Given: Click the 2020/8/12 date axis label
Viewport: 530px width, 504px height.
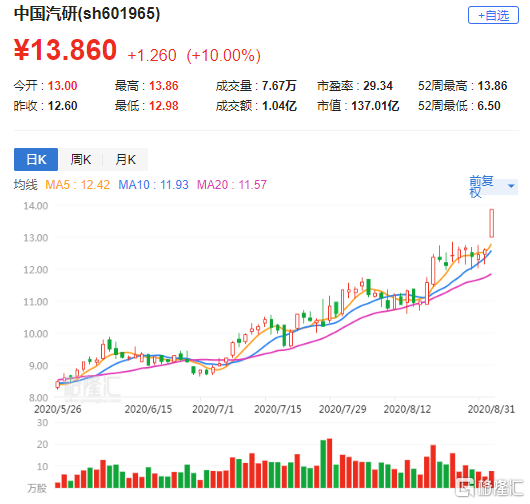Looking at the screenshot, I should (x=407, y=409).
